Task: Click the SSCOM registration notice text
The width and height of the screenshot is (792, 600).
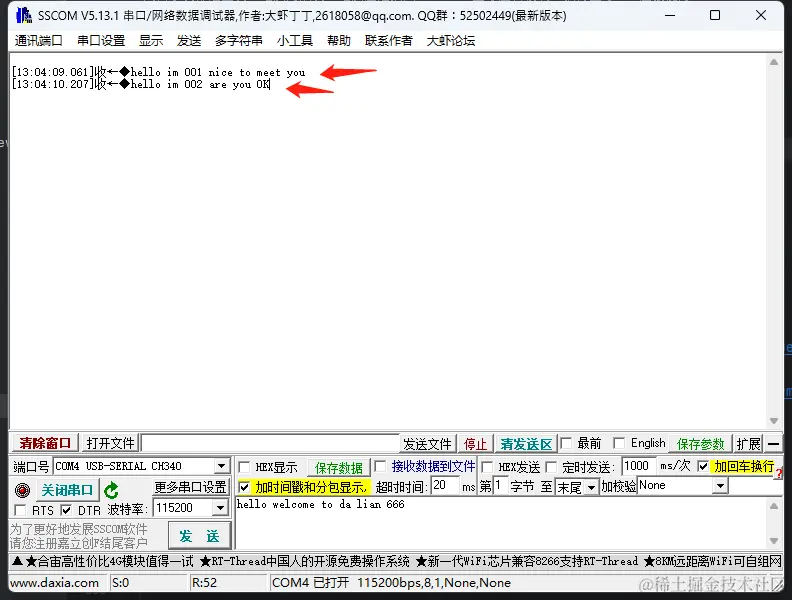Action: point(79,536)
